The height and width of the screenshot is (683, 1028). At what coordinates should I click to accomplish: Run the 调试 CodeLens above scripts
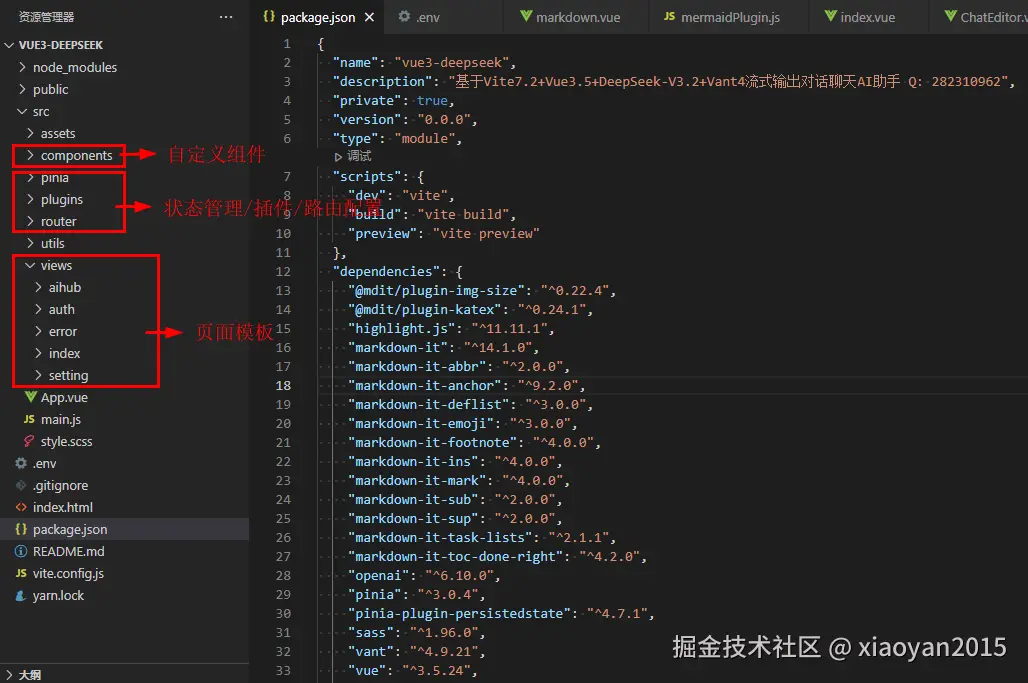coord(351,156)
